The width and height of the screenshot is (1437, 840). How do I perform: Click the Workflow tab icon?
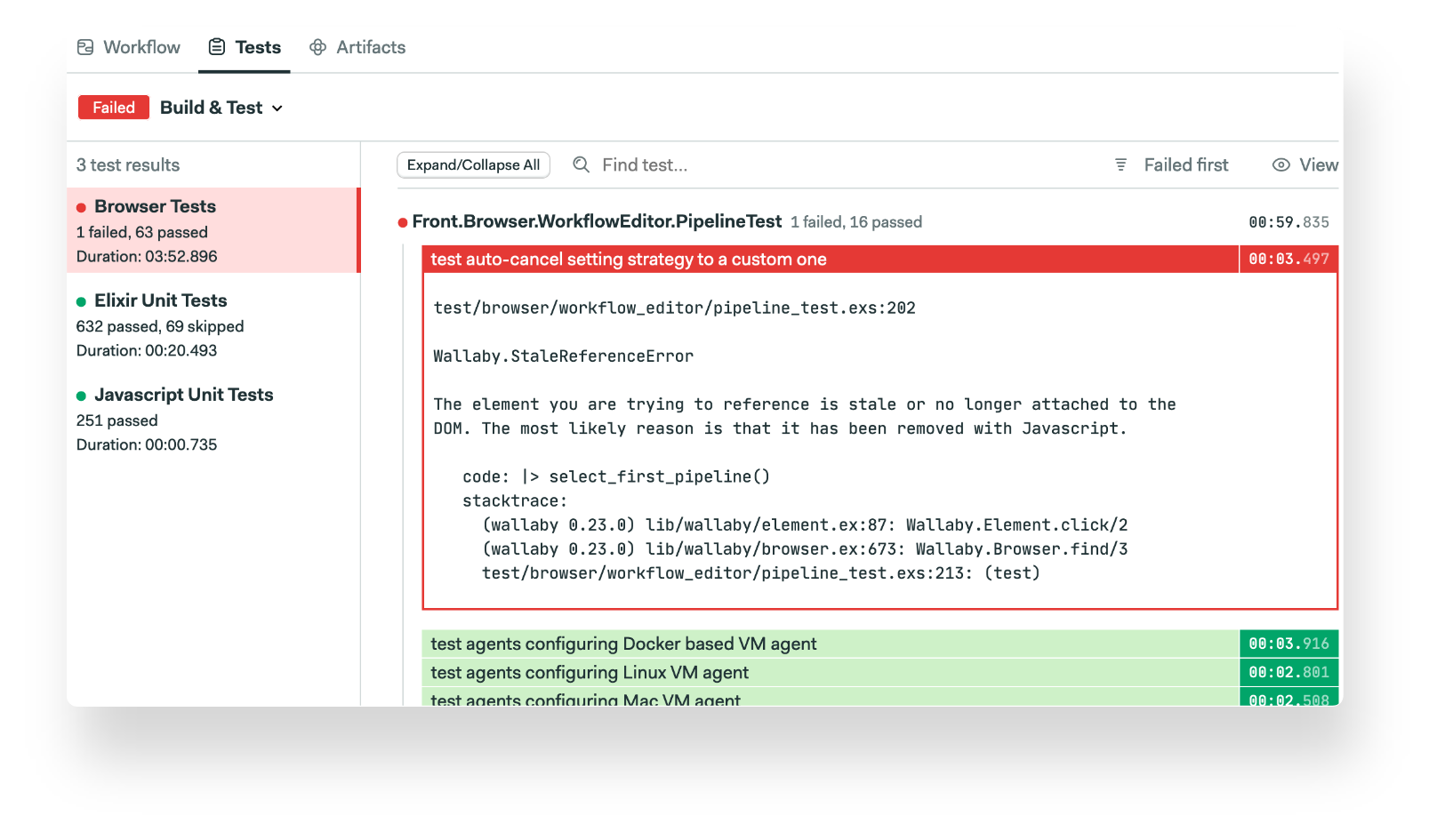85,47
